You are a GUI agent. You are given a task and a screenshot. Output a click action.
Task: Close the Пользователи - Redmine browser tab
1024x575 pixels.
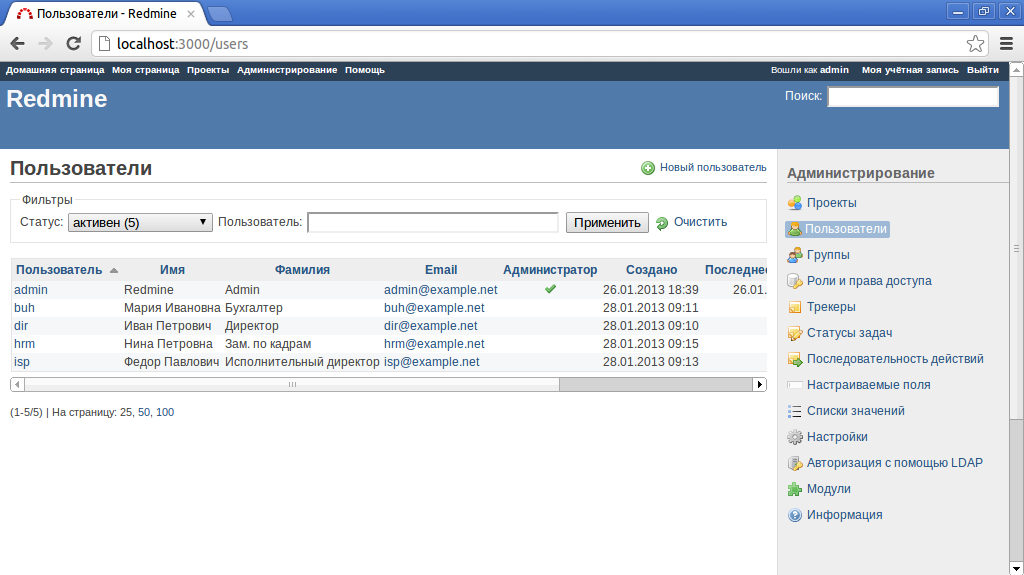tap(191, 14)
